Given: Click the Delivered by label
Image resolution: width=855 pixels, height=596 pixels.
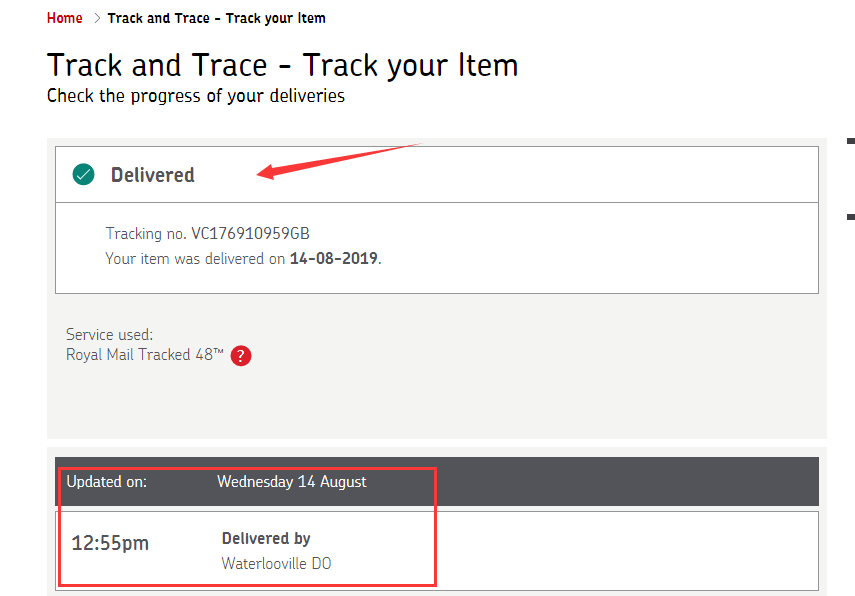Looking at the screenshot, I should click(x=266, y=538).
